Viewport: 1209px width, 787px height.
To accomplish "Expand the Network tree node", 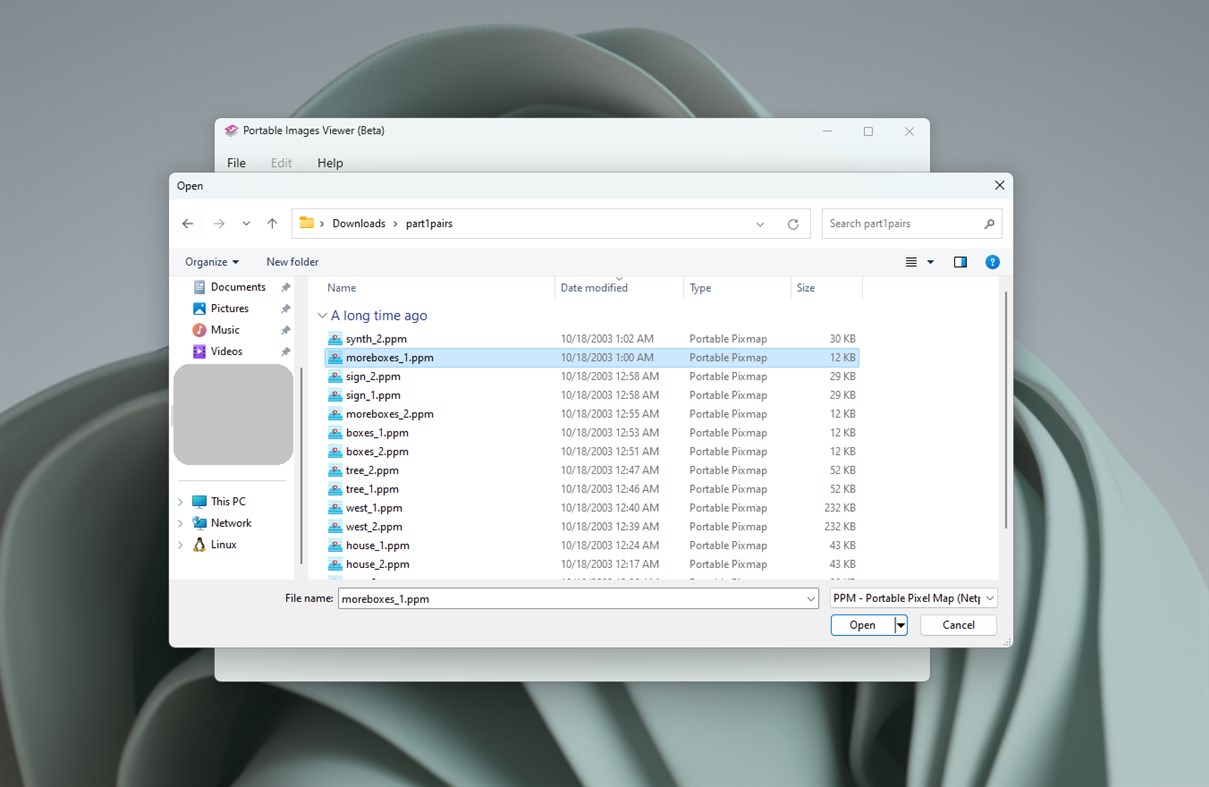I will 180,523.
